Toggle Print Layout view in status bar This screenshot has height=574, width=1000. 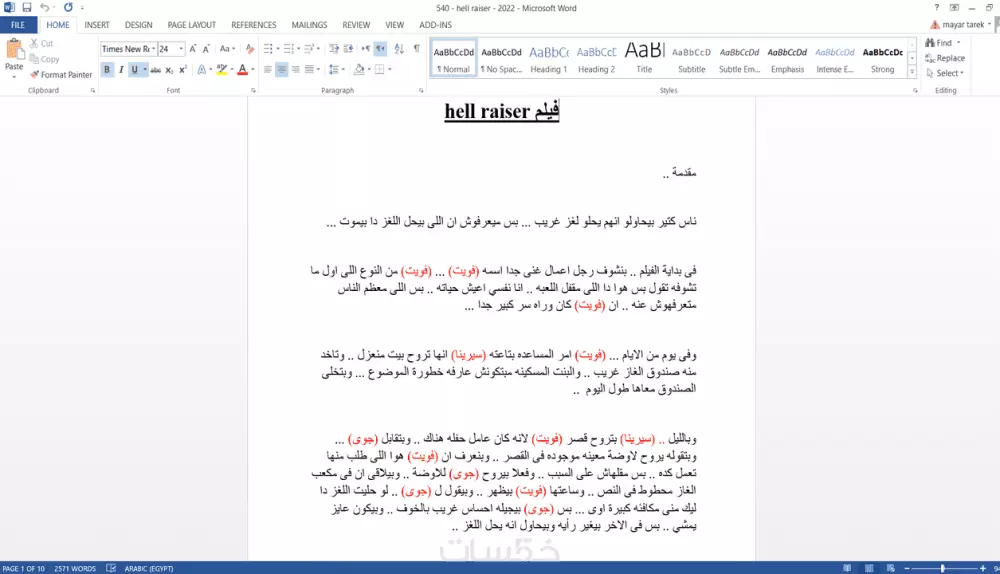(x=869, y=568)
